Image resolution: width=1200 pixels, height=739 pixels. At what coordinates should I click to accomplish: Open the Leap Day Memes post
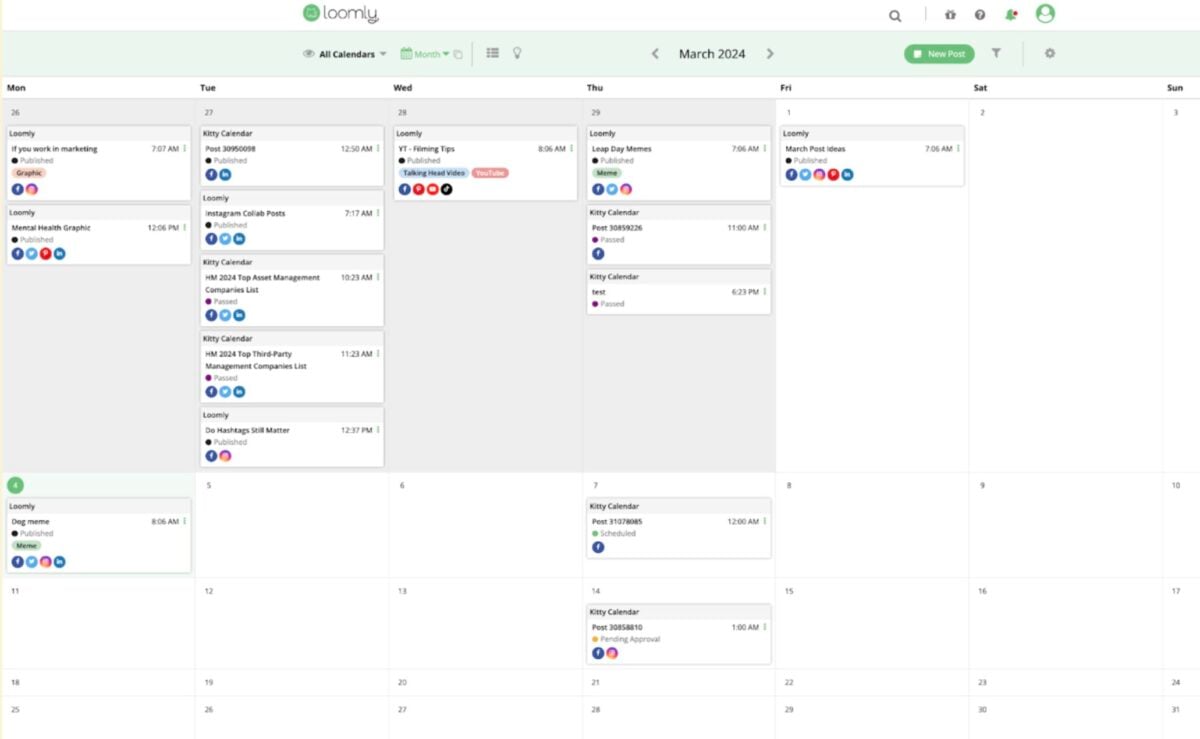pyautogui.click(x=621, y=149)
